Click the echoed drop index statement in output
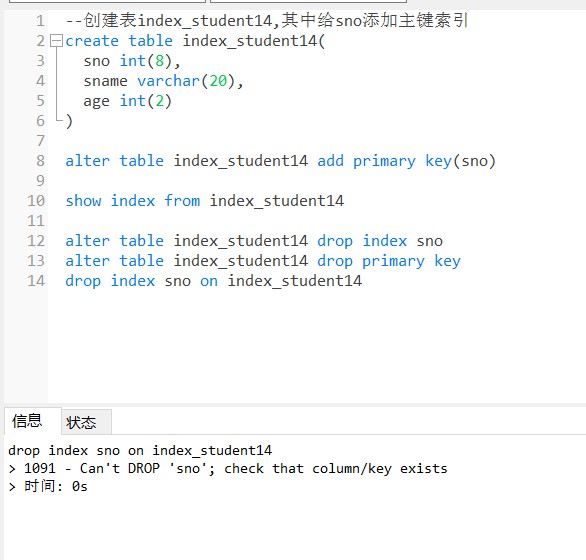Viewport: 586px width, 560px height. (140, 451)
